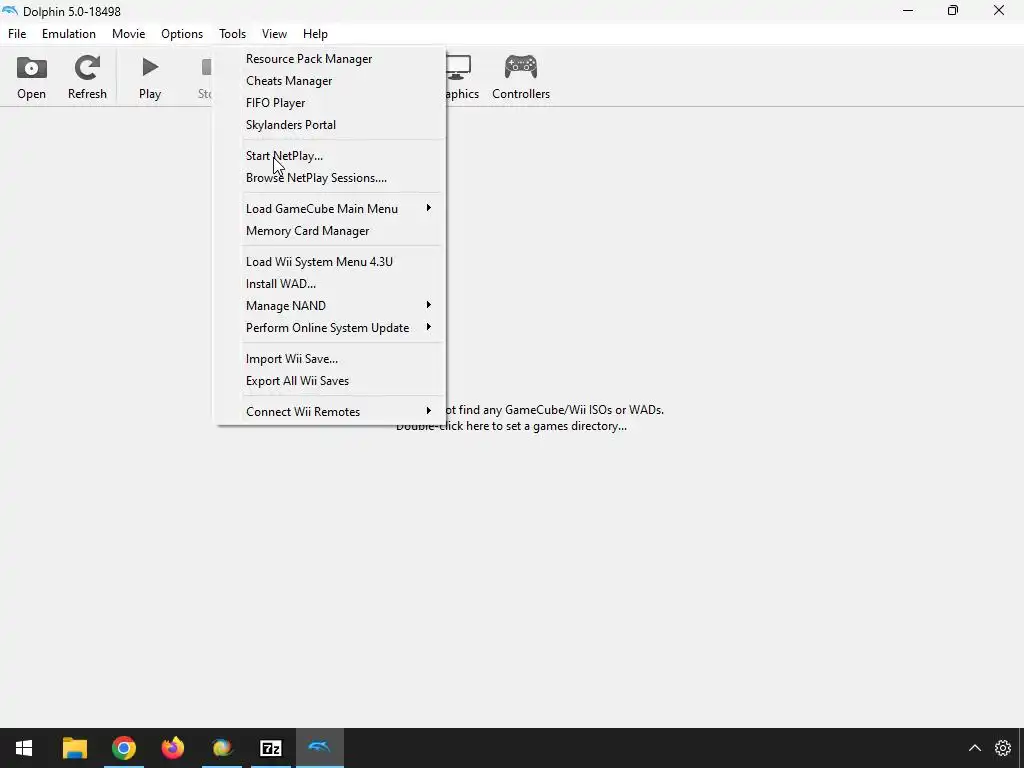Open File Explorer from taskbar
The height and width of the screenshot is (768, 1024).
tap(74, 748)
